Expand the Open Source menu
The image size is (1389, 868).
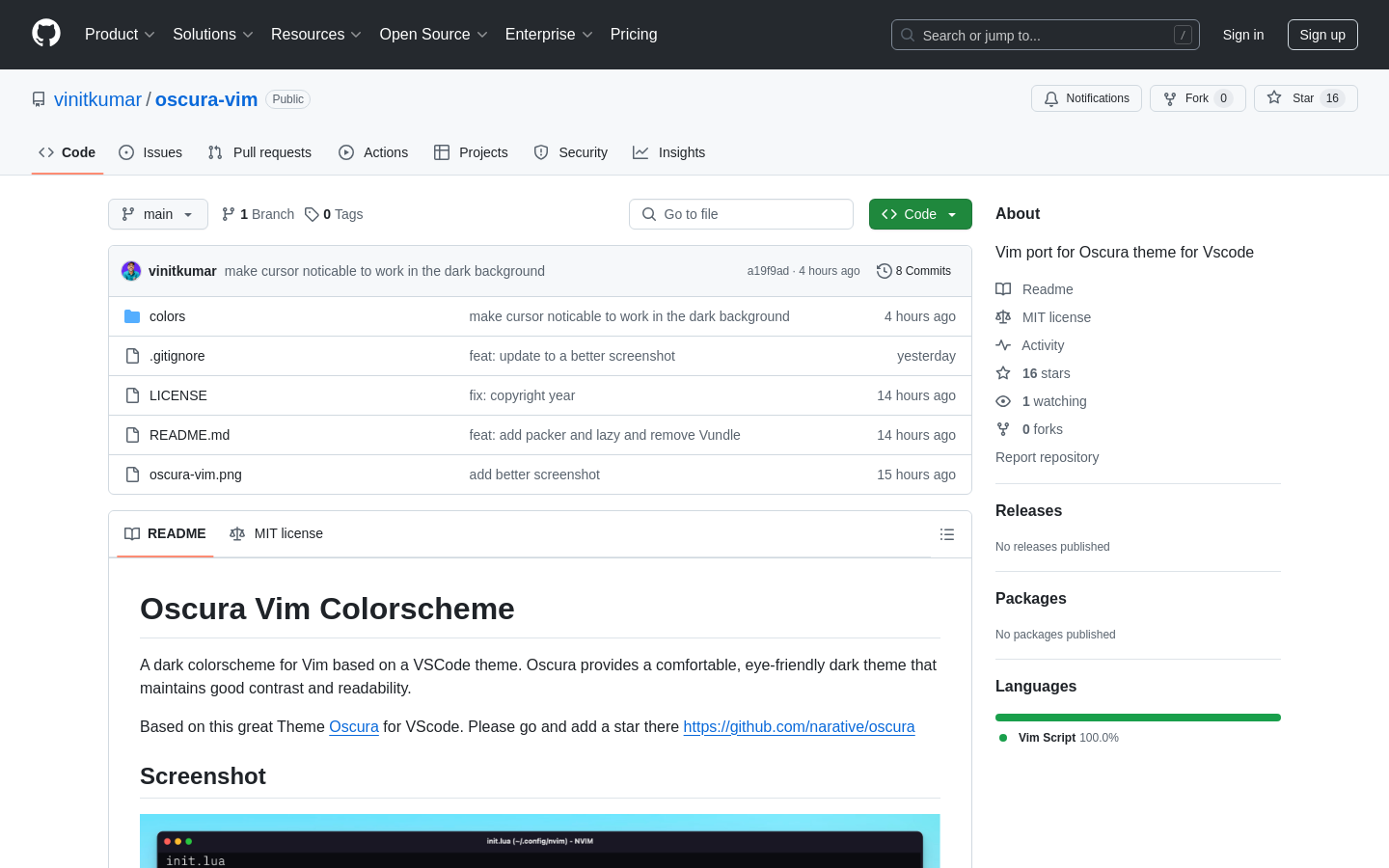(x=434, y=35)
